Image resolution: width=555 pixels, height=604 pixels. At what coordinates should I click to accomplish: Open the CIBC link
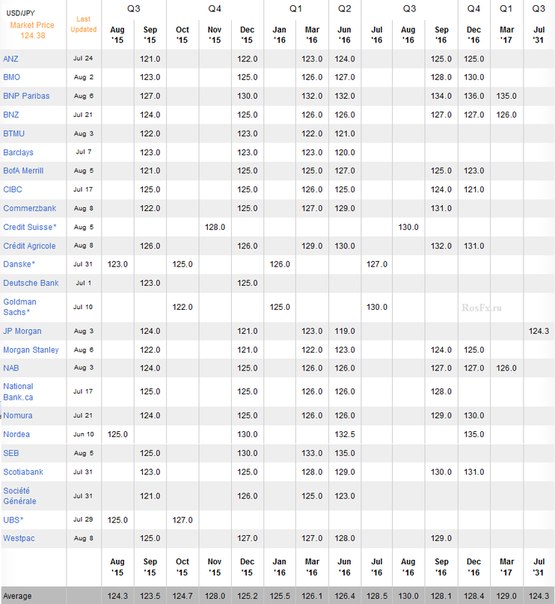13,190
